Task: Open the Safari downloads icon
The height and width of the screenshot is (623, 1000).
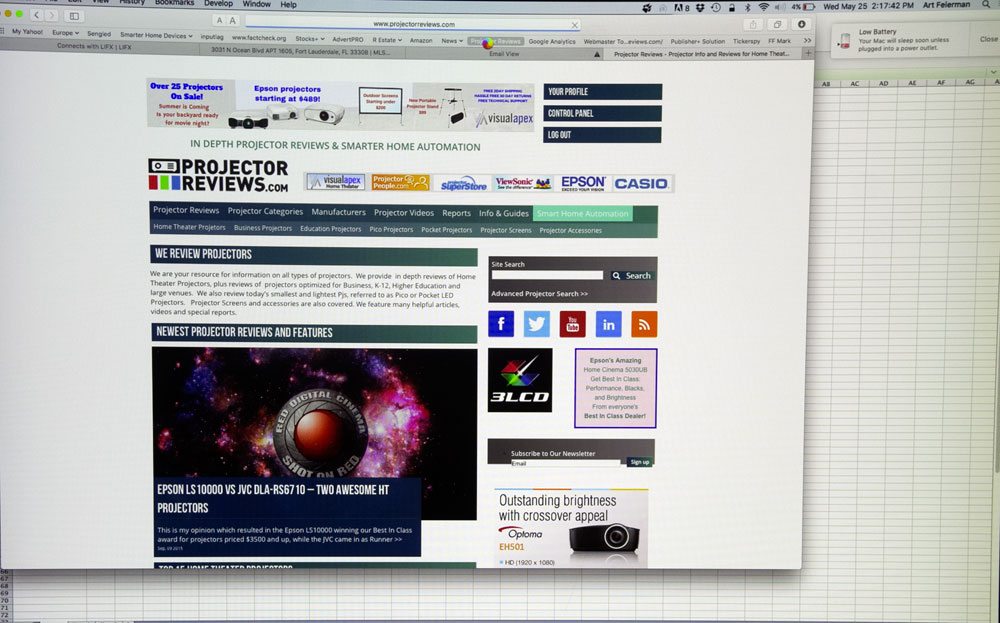Action: 802,24
